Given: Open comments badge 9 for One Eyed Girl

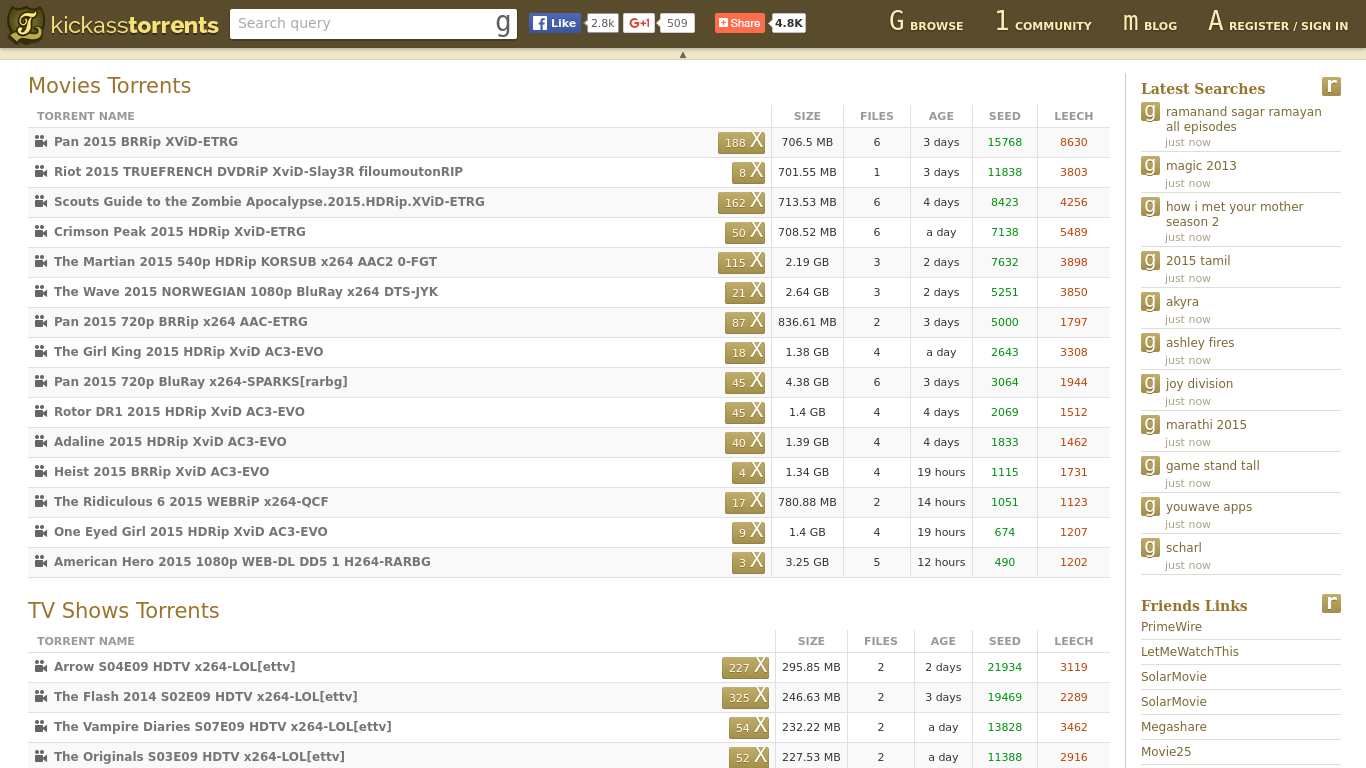Looking at the screenshot, I should click(748, 532).
